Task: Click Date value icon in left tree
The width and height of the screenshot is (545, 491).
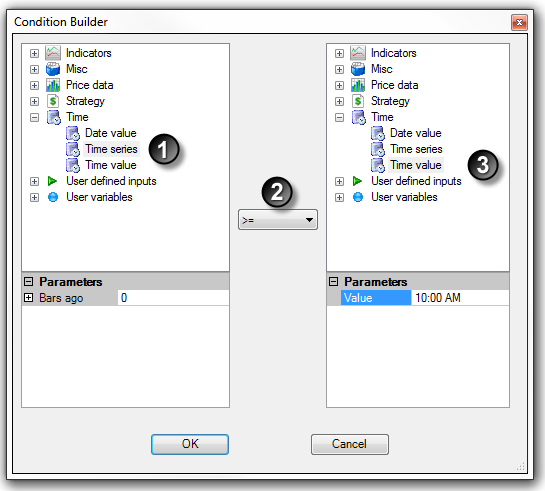Action: pos(73,133)
